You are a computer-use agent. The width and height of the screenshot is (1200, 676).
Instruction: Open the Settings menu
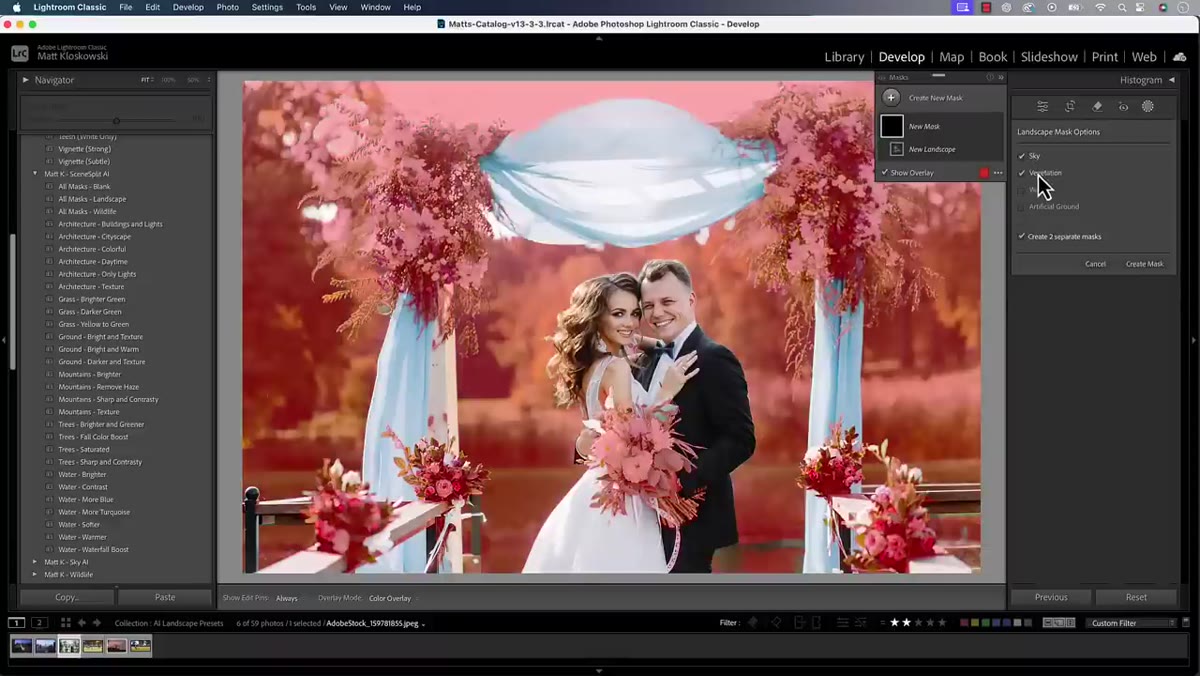click(x=267, y=7)
